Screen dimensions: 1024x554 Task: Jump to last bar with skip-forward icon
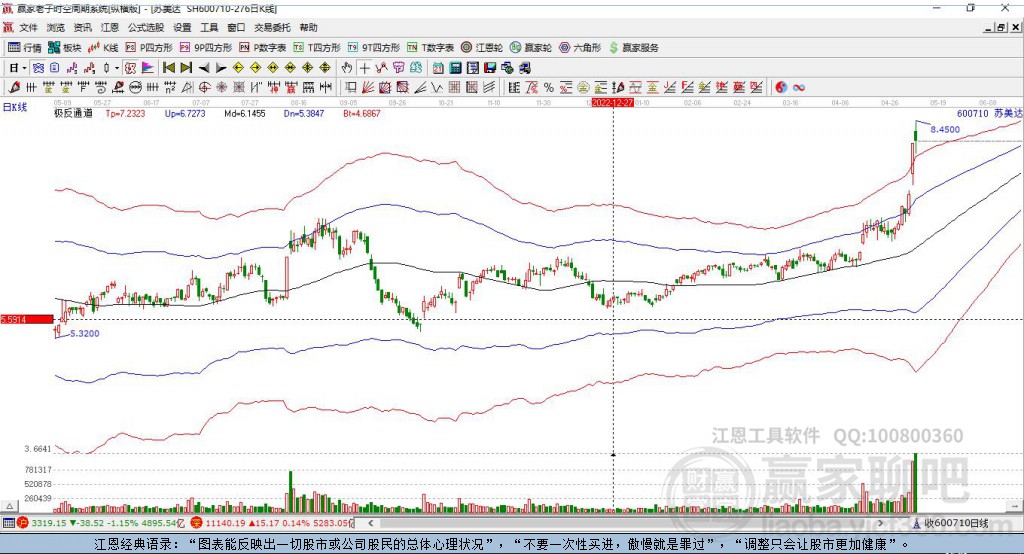click(186, 68)
